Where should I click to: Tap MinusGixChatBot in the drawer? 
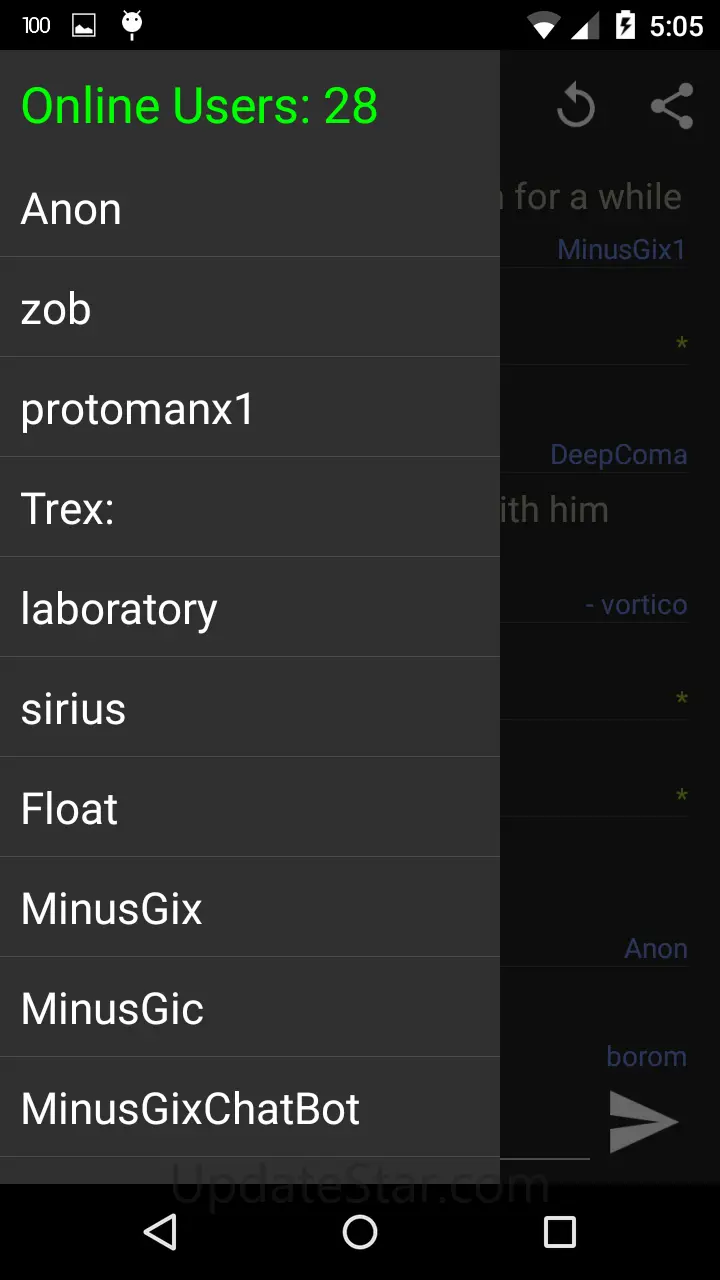(250, 1109)
